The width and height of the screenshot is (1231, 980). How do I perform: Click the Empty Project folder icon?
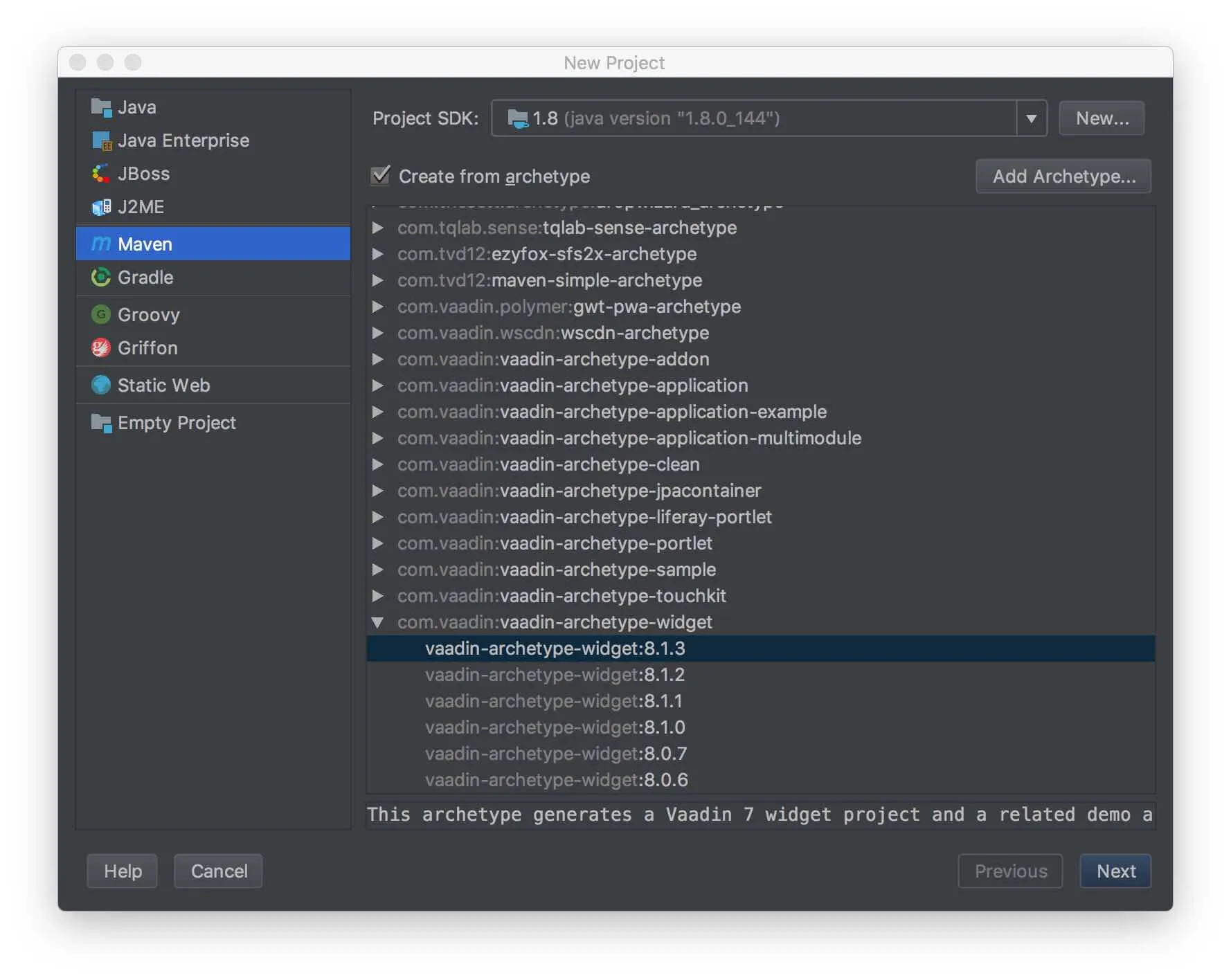tap(101, 423)
